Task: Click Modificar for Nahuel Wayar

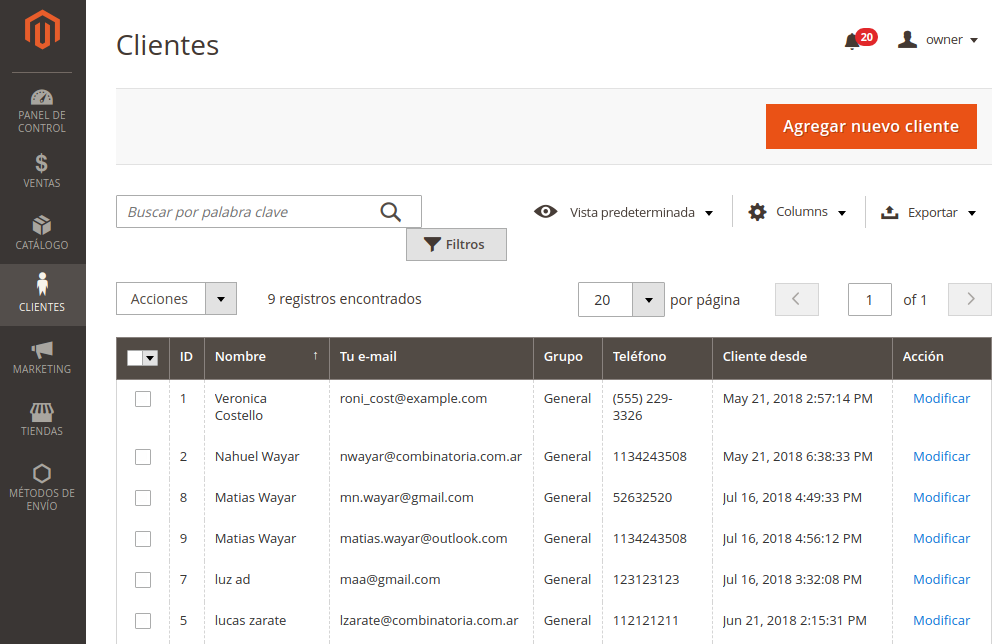Action: [941, 456]
